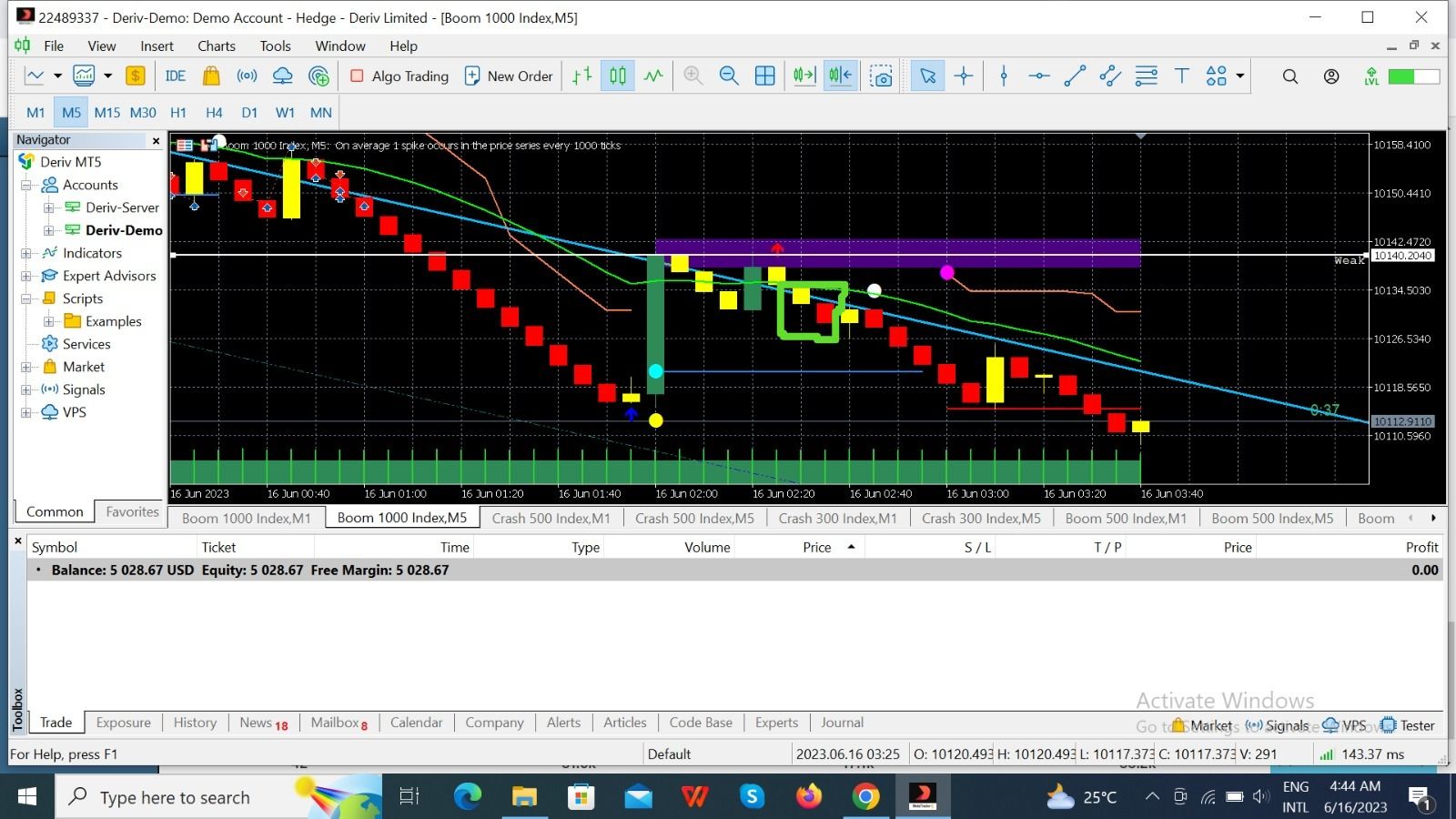Toggle the chart shift button
Image resolution: width=1456 pixels, height=819 pixels.
(841, 76)
